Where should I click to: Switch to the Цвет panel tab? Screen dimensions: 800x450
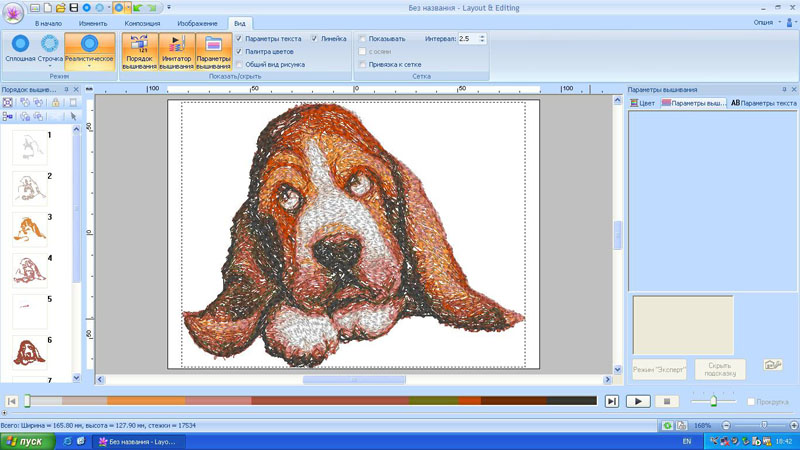coord(642,103)
